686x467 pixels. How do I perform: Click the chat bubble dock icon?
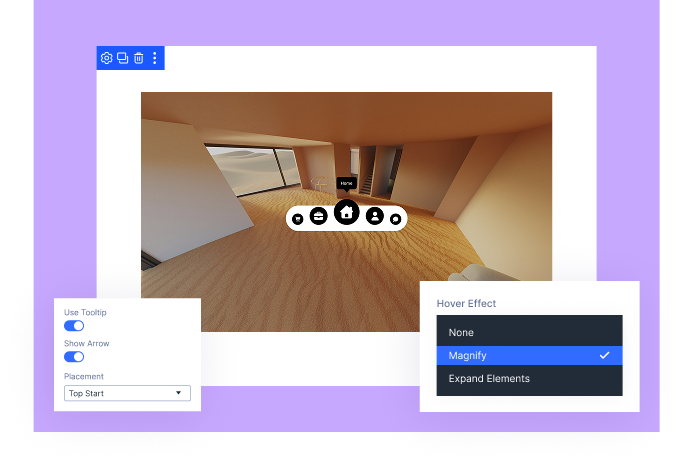point(396,219)
